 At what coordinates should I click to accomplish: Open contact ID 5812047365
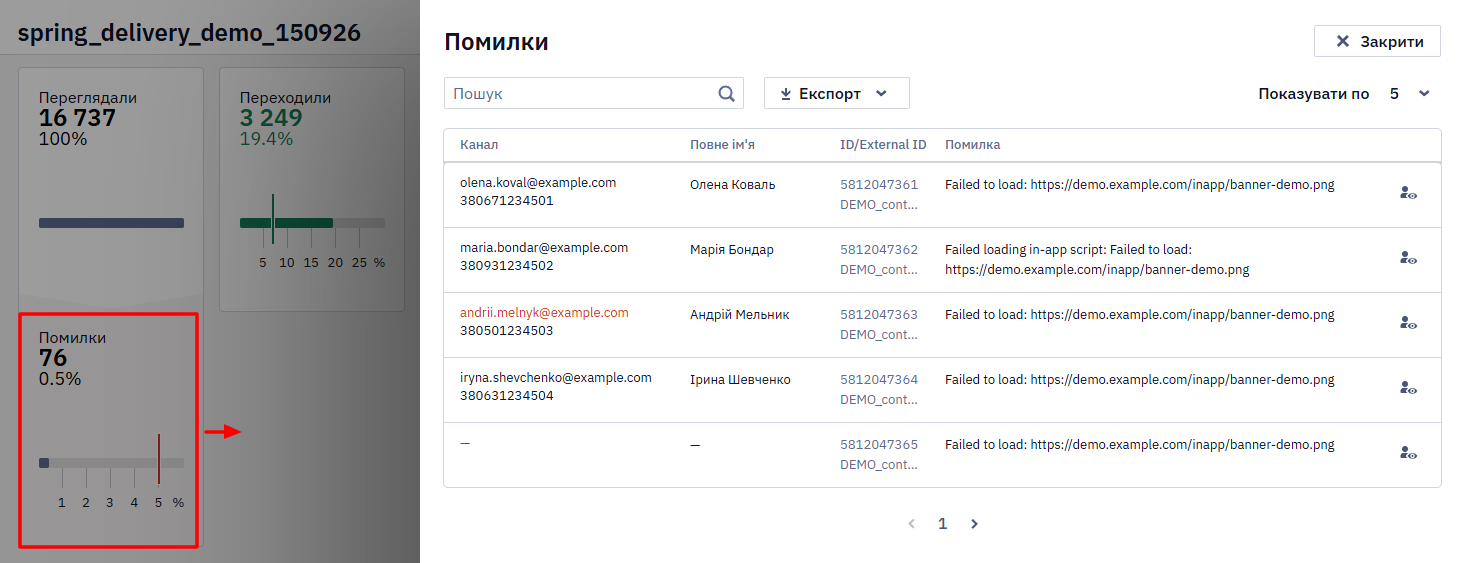(x=879, y=445)
